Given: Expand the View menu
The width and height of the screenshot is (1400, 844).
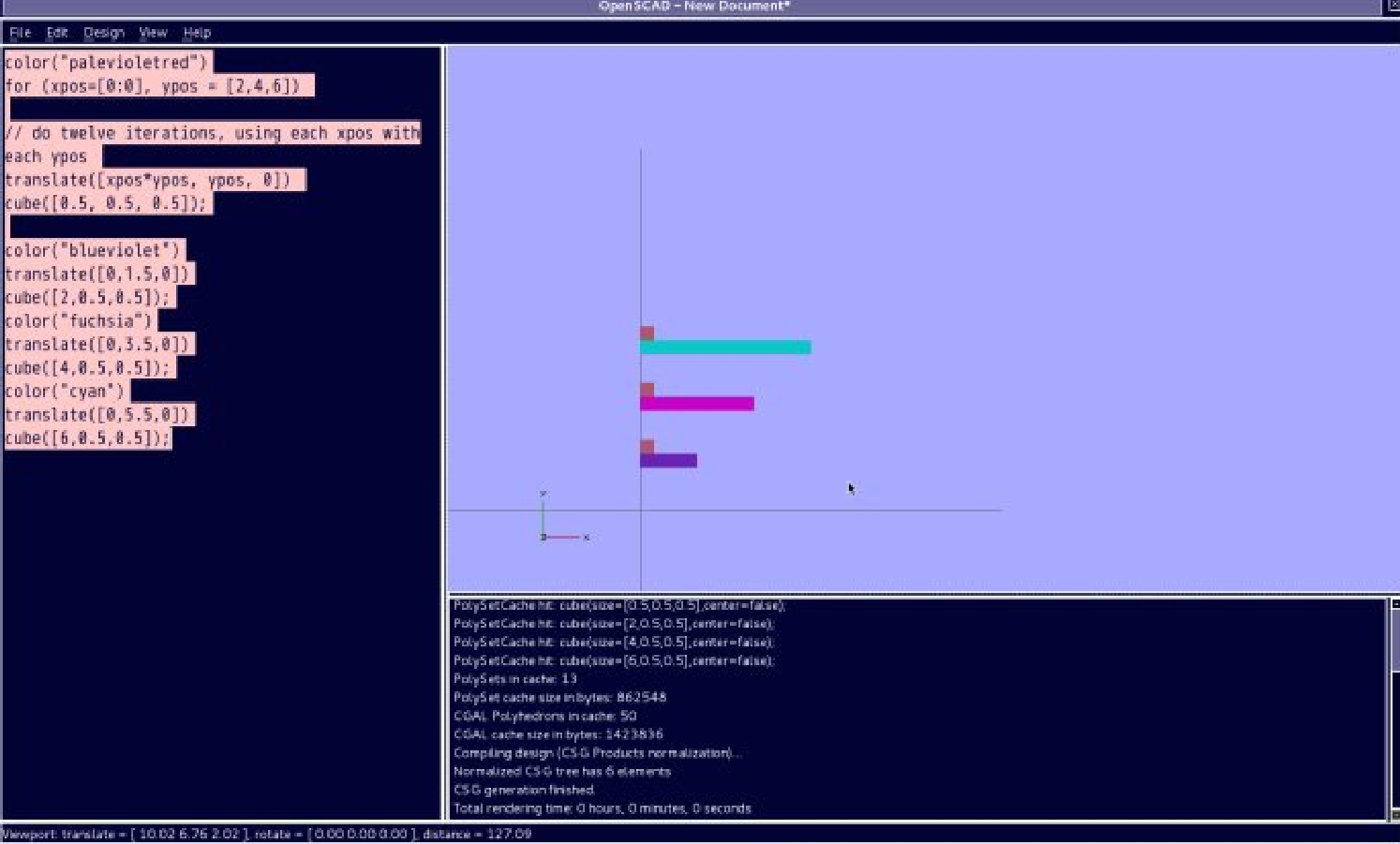Looking at the screenshot, I should click(153, 33).
